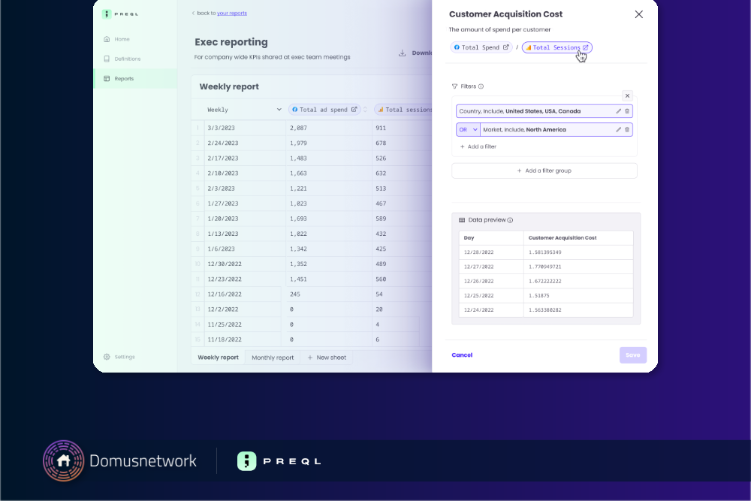Select the 1,979 ad spend cell
Viewport: 751px width, 501px height.
329,143
